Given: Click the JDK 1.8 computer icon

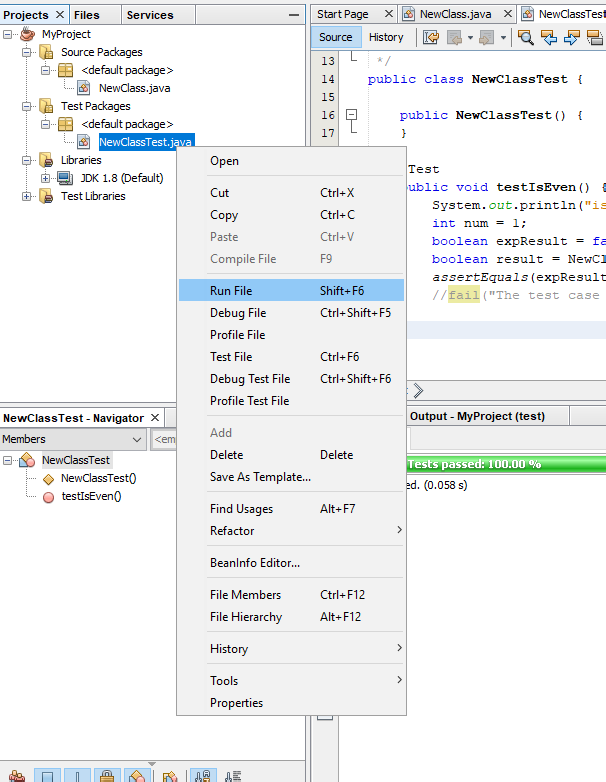Looking at the screenshot, I should [x=65, y=178].
